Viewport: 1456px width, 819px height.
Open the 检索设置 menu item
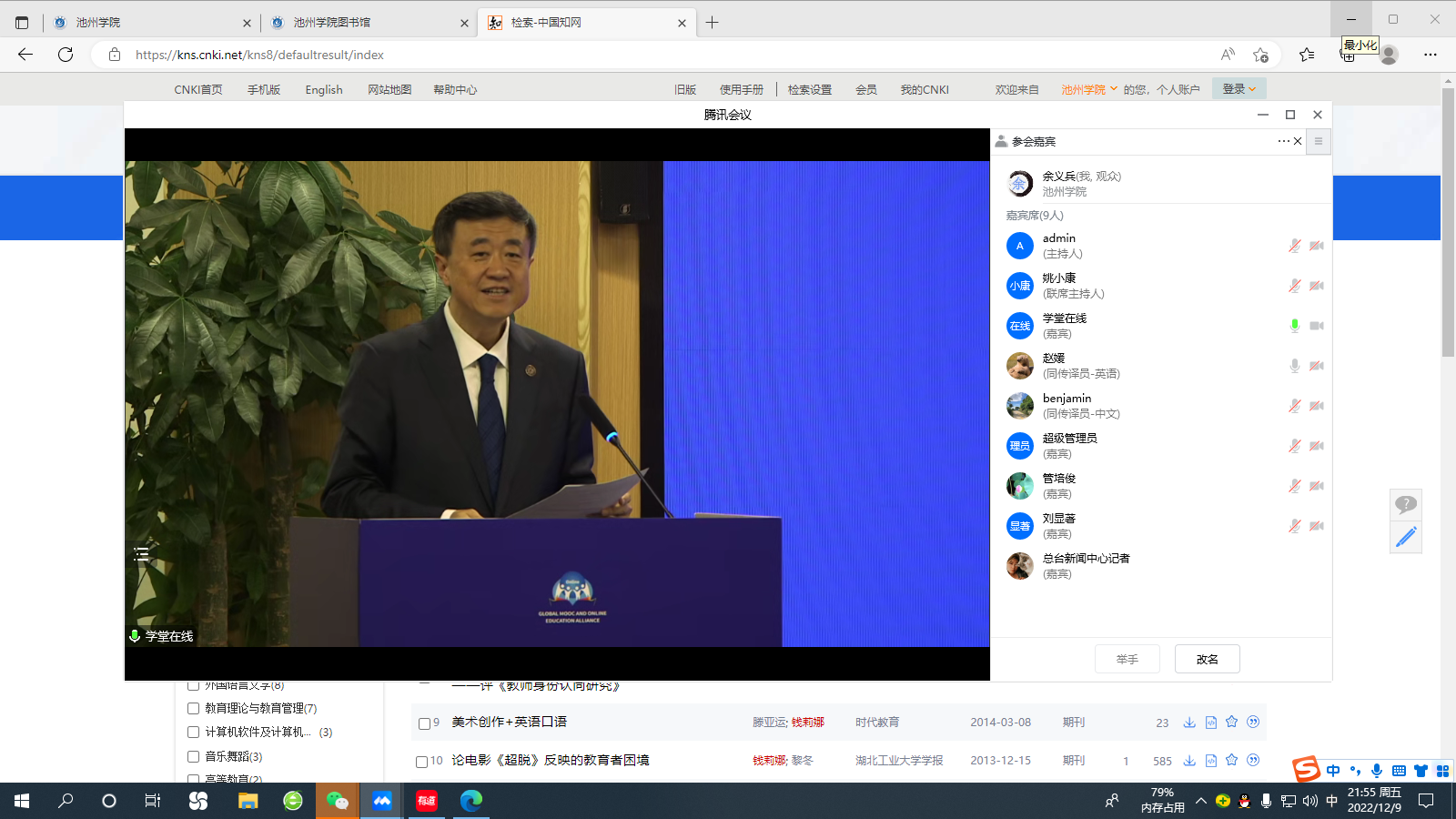click(x=809, y=89)
